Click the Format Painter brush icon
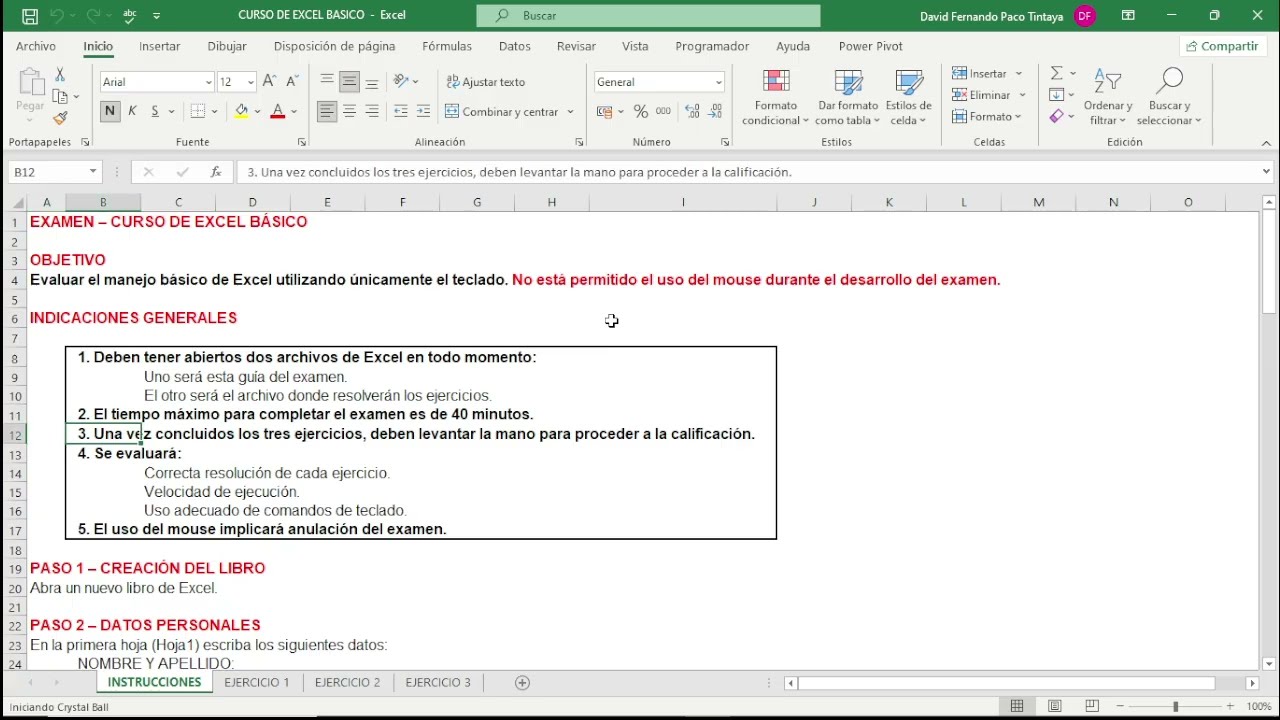 (60, 118)
